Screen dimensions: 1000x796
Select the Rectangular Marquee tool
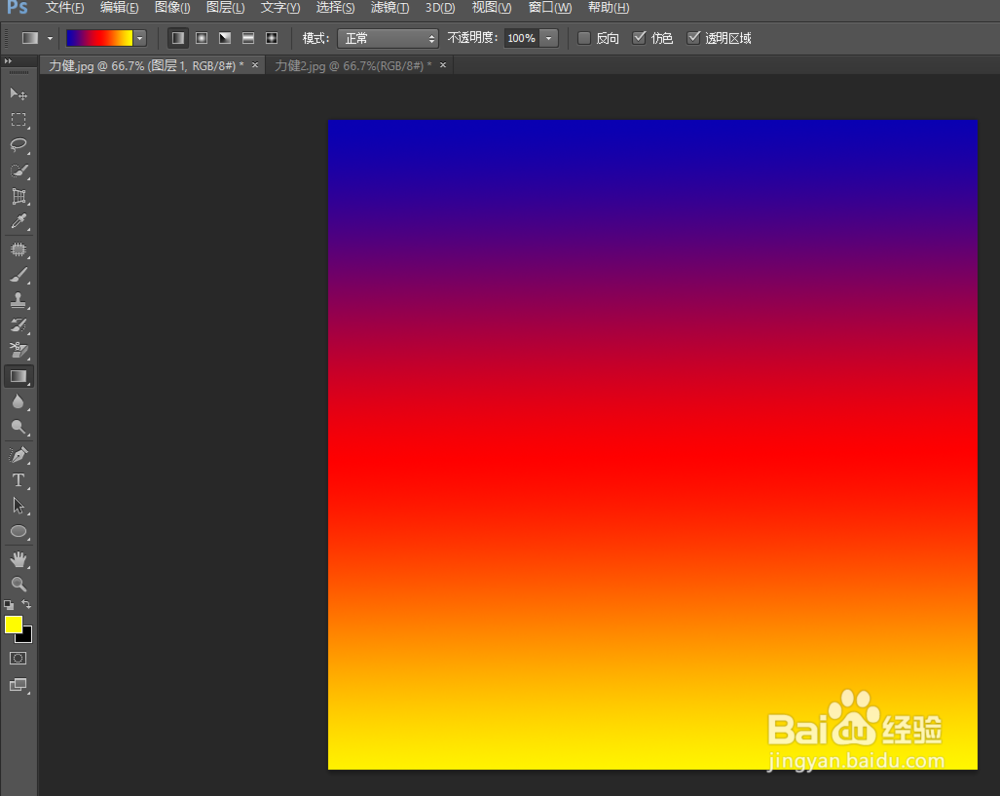tap(18, 120)
